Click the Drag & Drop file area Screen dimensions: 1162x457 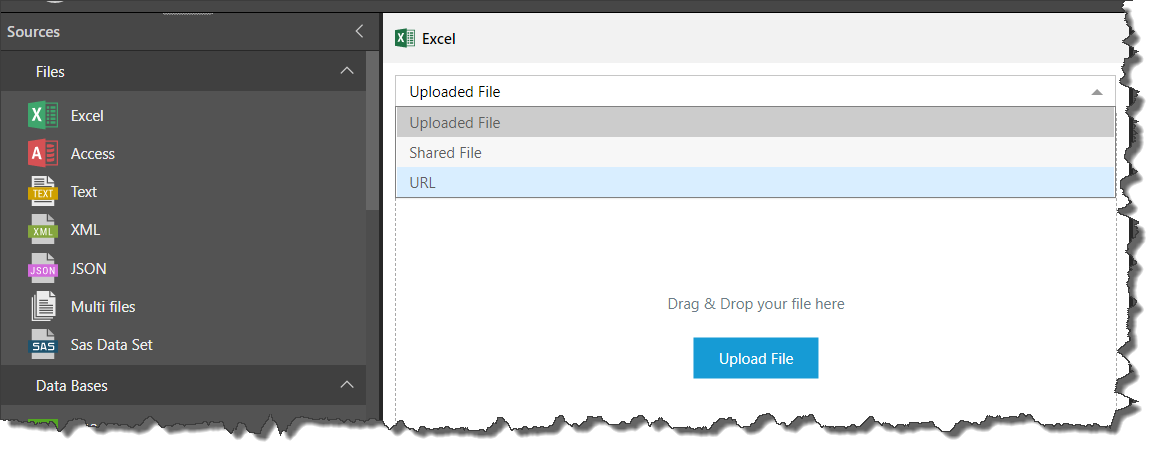click(755, 303)
